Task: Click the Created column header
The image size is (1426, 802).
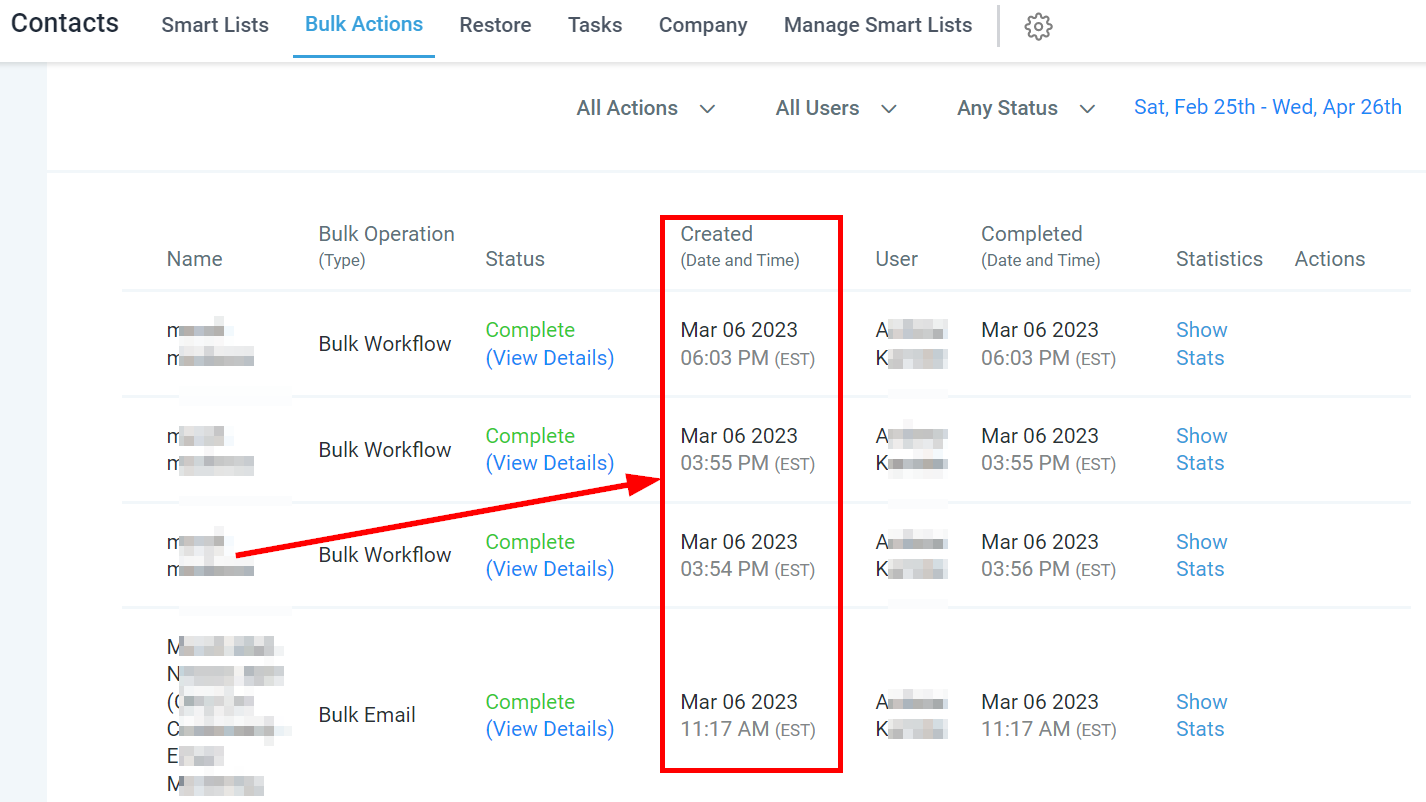Action: (717, 234)
